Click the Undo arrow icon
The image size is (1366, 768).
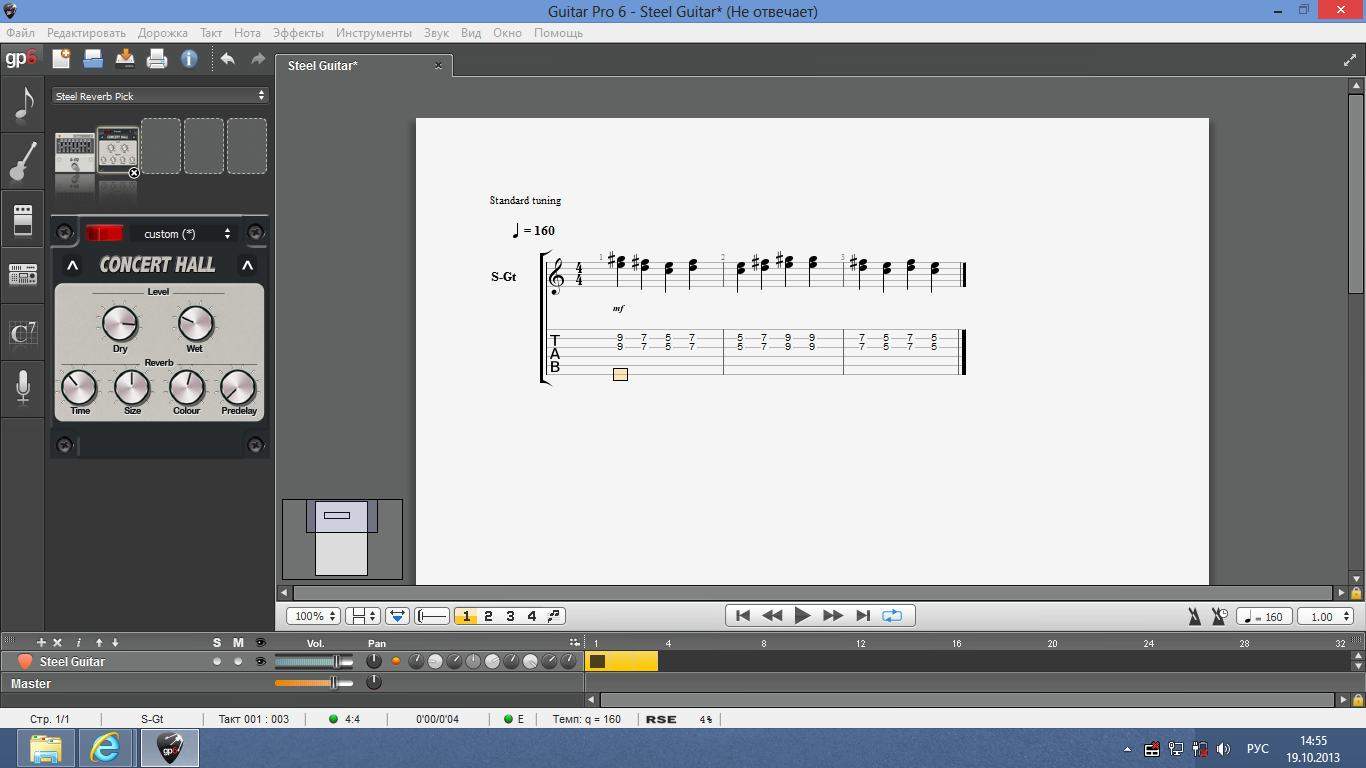(x=227, y=59)
